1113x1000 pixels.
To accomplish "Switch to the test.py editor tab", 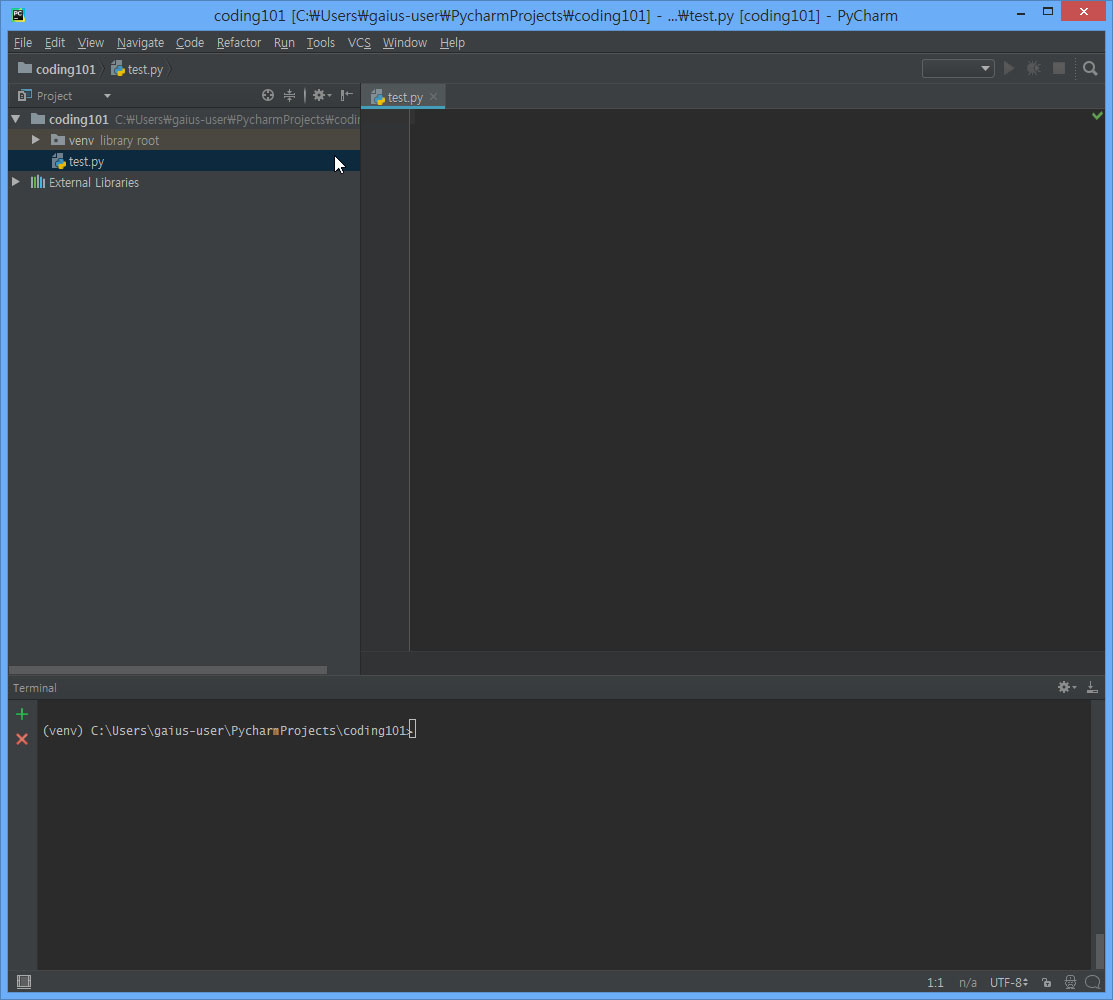I will click(404, 97).
